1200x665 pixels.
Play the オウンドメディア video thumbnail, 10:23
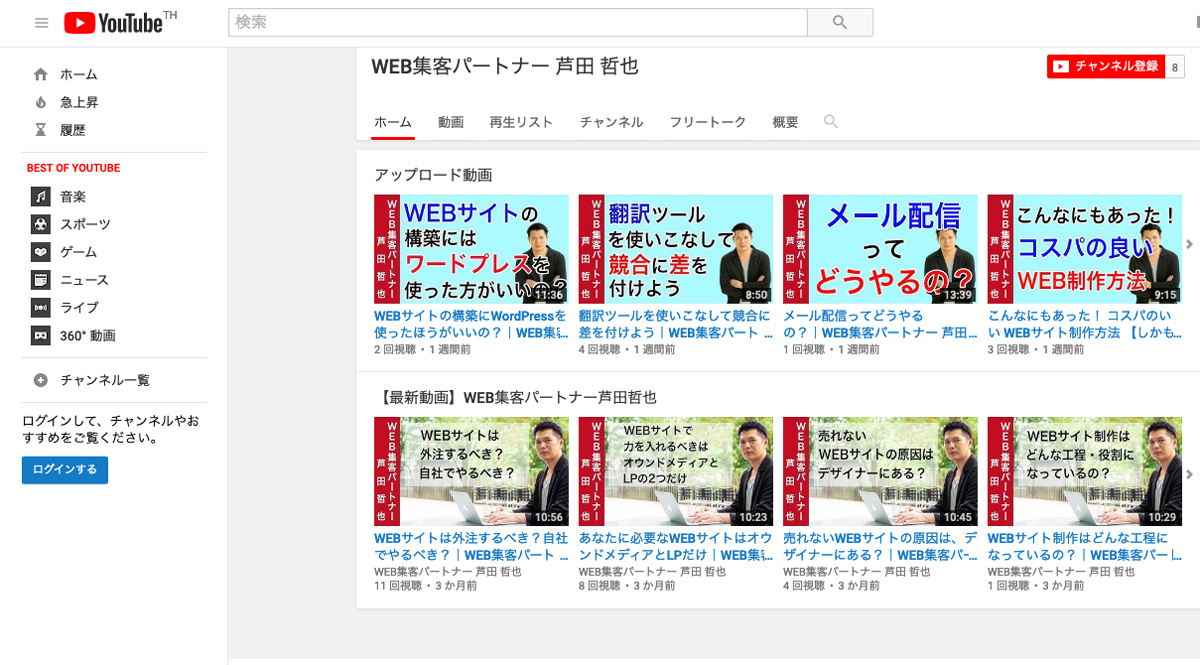[676, 471]
